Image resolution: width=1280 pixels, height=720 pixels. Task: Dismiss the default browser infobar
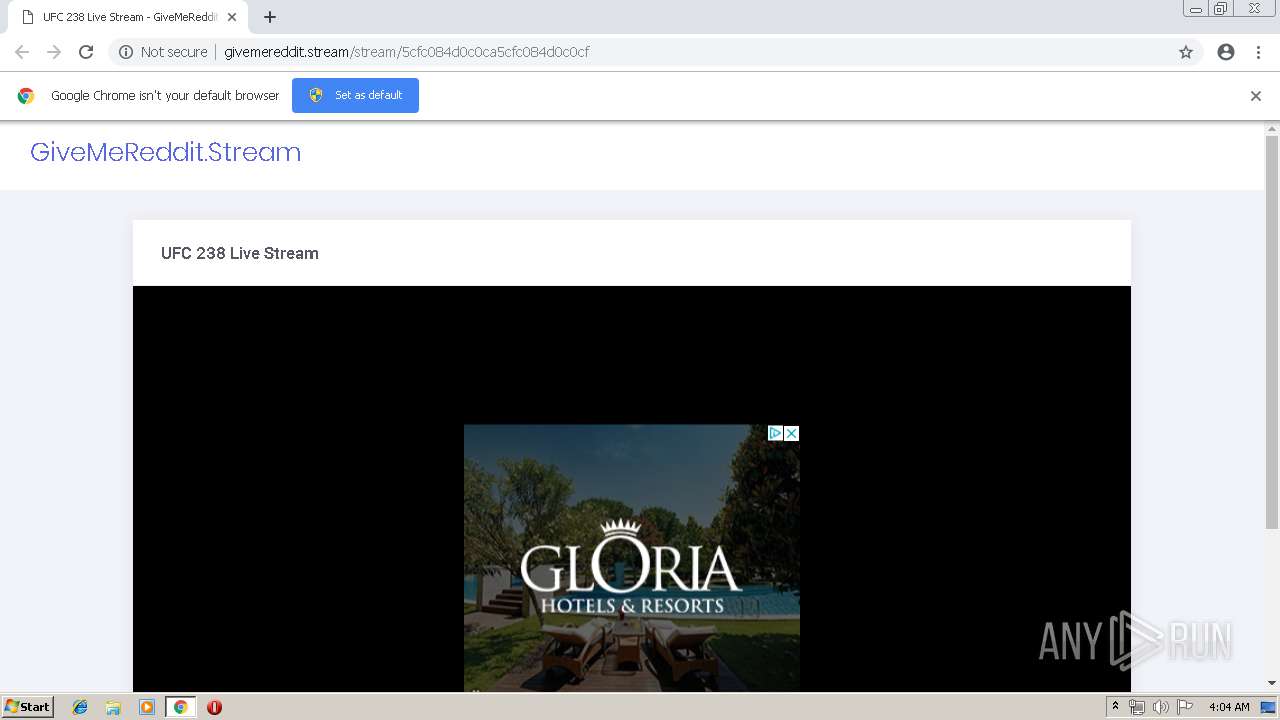pyautogui.click(x=1256, y=96)
